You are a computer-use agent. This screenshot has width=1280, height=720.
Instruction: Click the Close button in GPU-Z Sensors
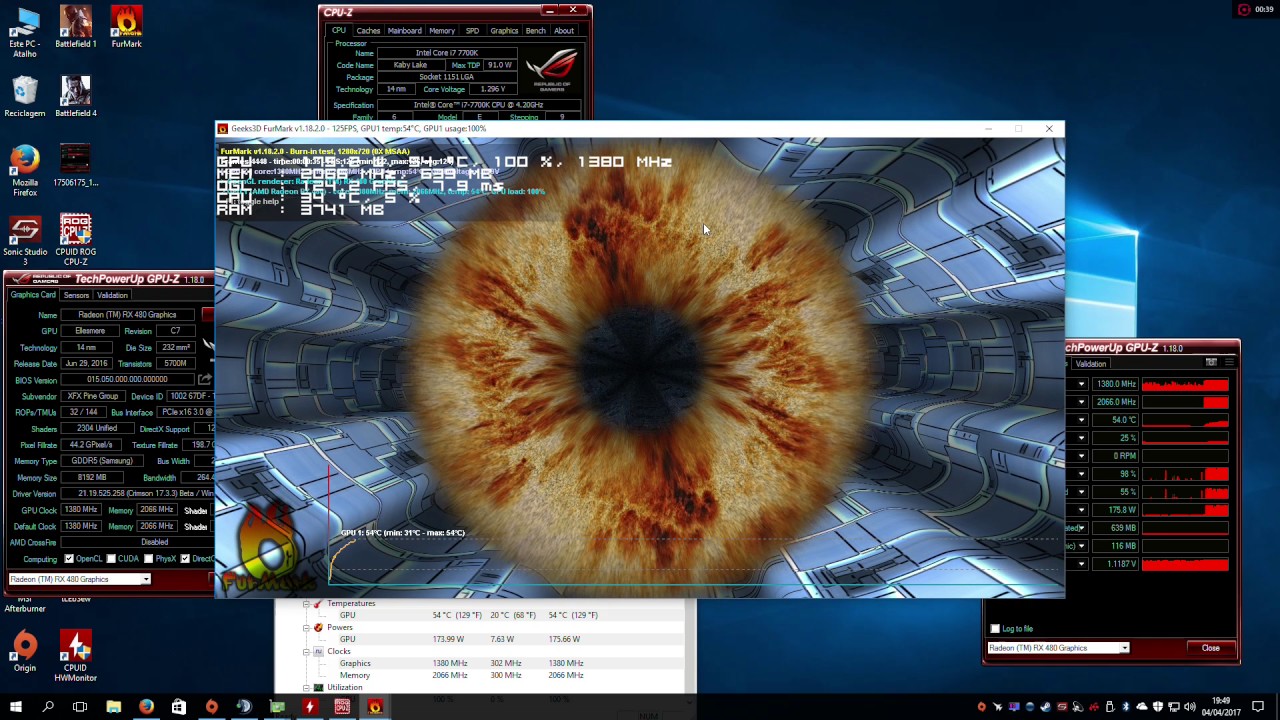(1210, 648)
